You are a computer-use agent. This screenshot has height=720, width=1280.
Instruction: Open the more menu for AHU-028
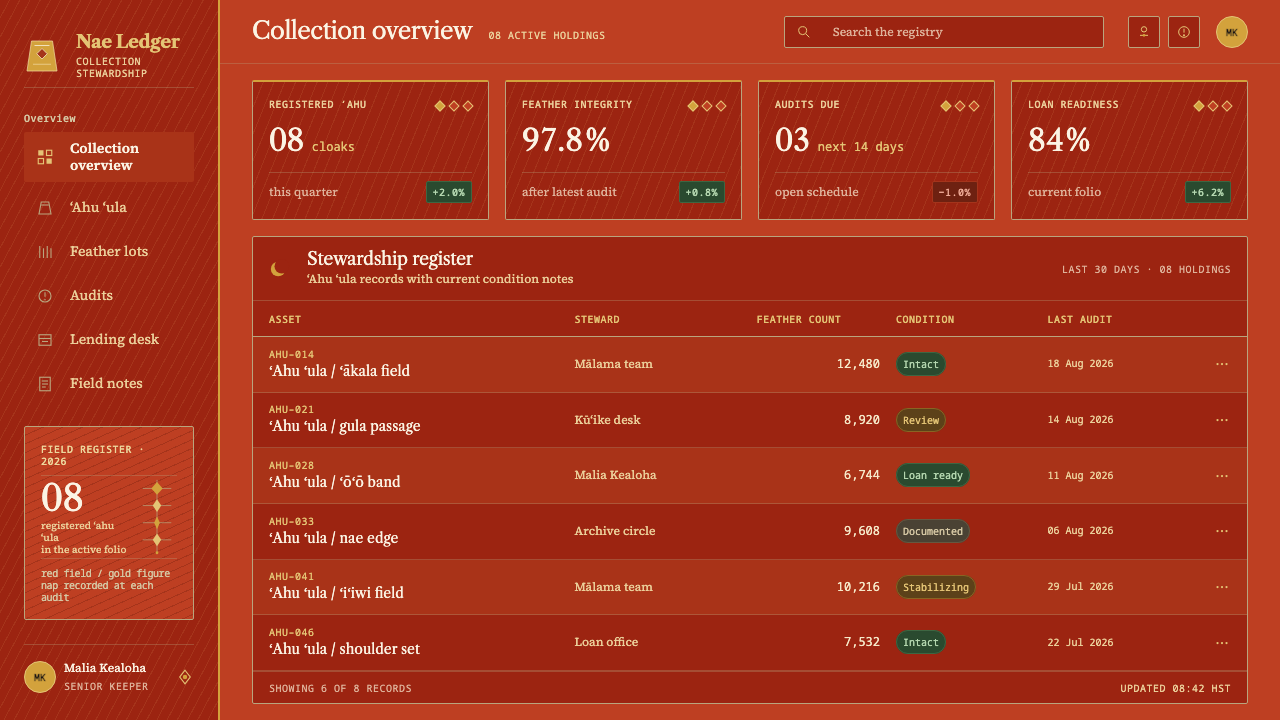(x=1222, y=475)
